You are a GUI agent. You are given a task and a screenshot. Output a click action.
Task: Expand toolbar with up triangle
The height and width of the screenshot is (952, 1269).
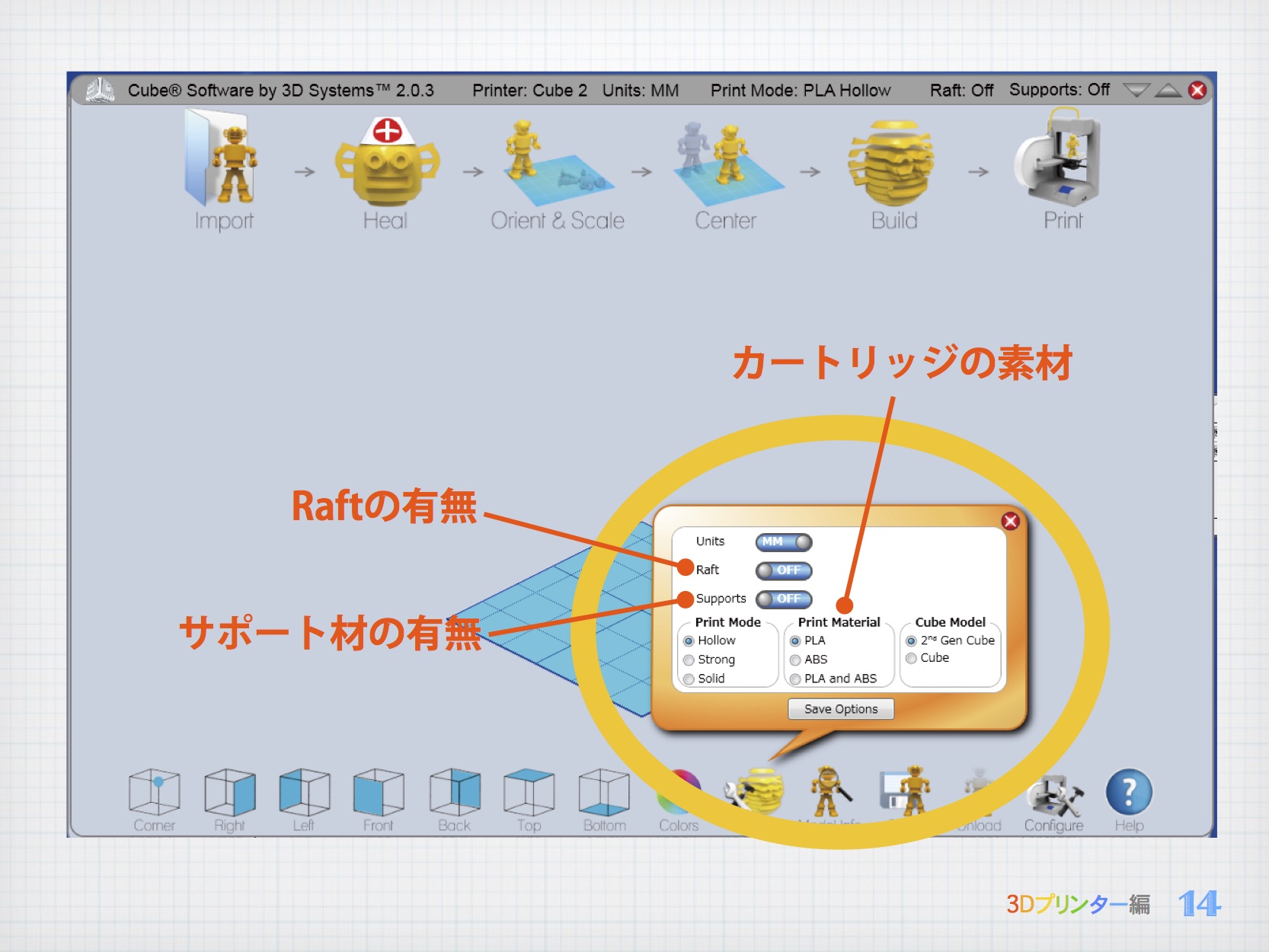coord(1168,91)
